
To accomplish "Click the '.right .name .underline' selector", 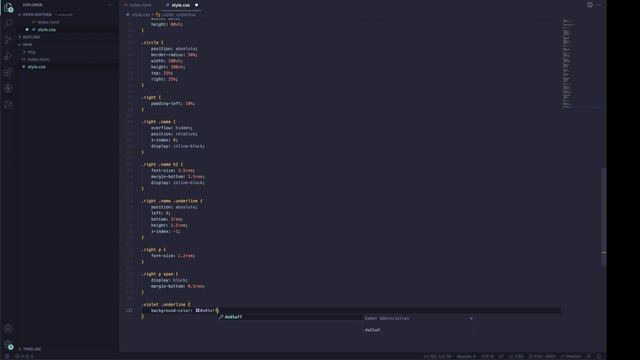I will (171, 201).
